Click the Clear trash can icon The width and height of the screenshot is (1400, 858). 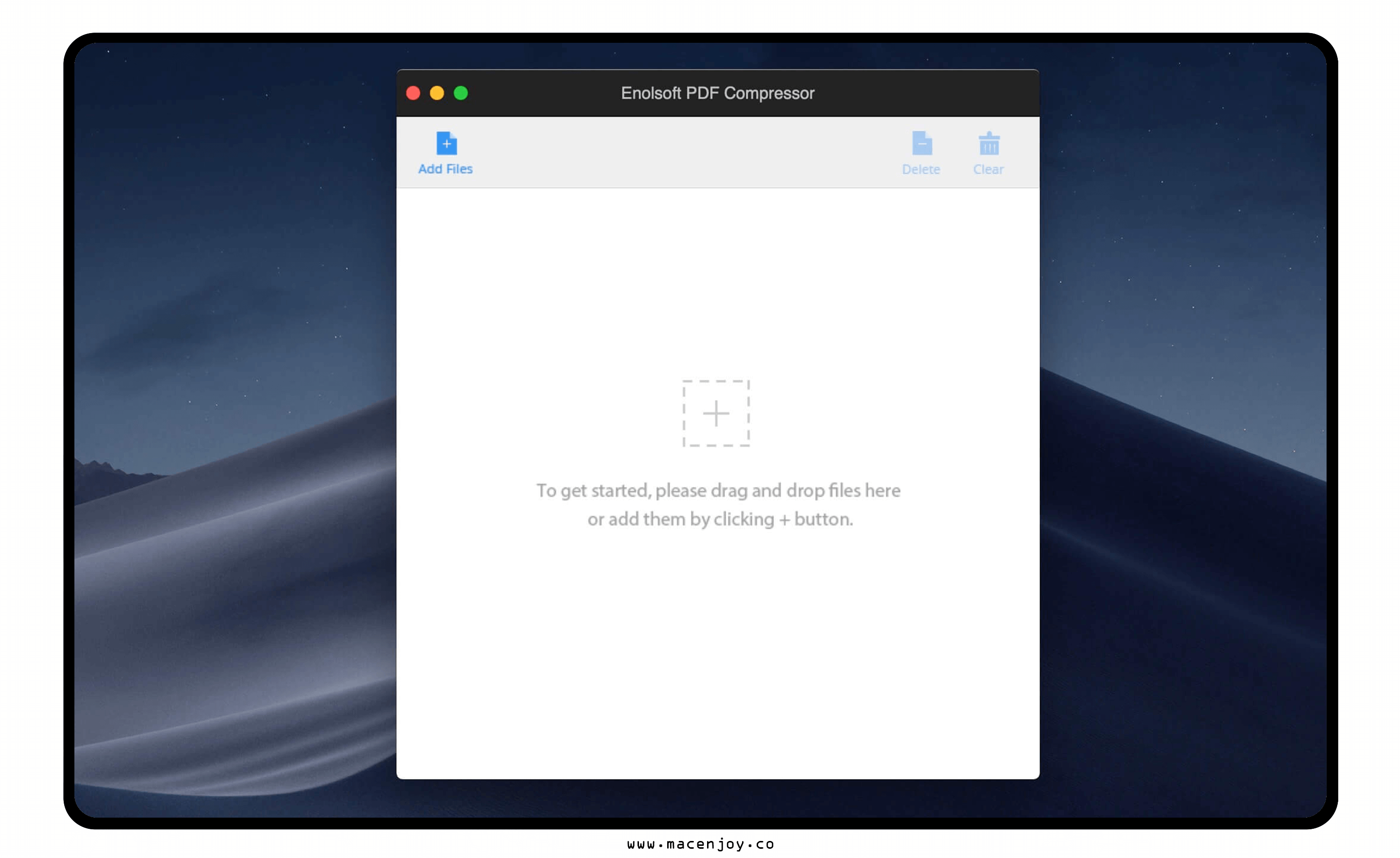click(989, 143)
